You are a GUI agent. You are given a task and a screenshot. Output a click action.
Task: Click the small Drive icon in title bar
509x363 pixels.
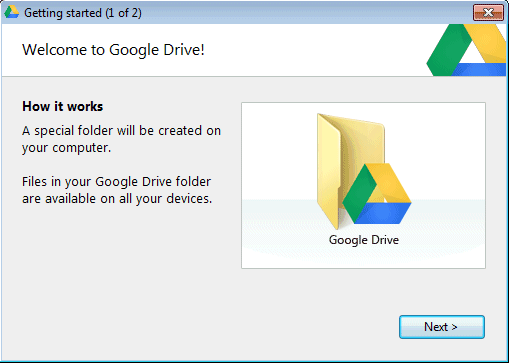click(x=11, y=12)
